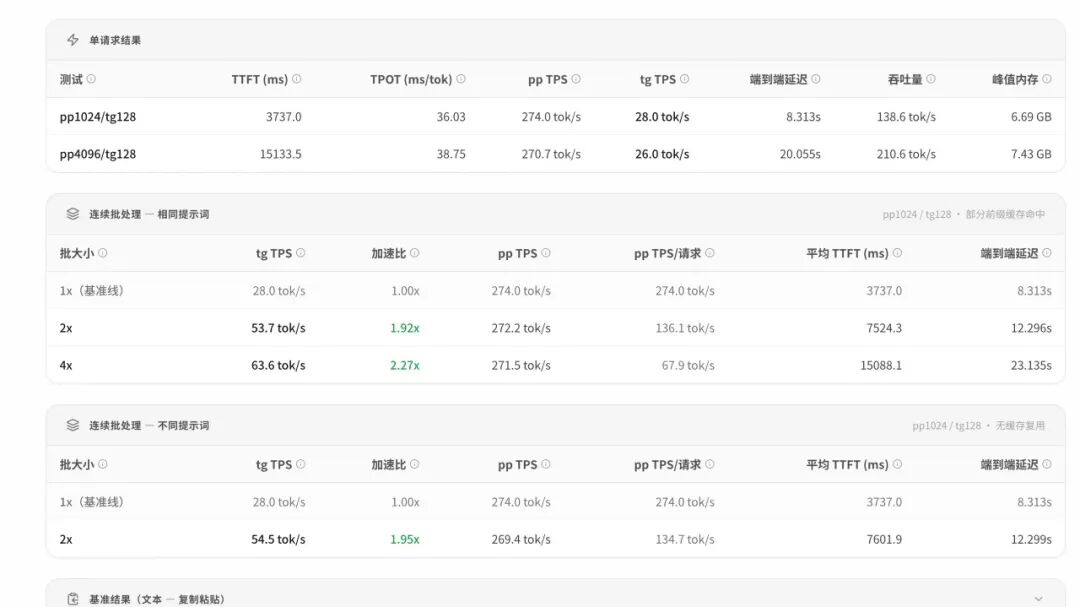Image resolution: width=1080 pixels, height=607 pixels.
Task: Click the 63.6 tok/s tg TPS value
Action: pyautogui.click(x=278, y=365)
